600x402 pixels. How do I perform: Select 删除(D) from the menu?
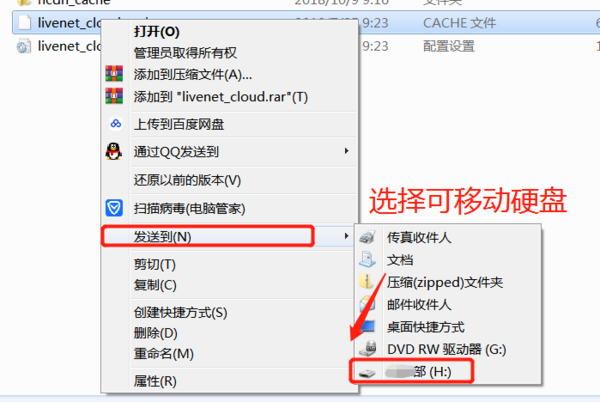coord(155,333)
